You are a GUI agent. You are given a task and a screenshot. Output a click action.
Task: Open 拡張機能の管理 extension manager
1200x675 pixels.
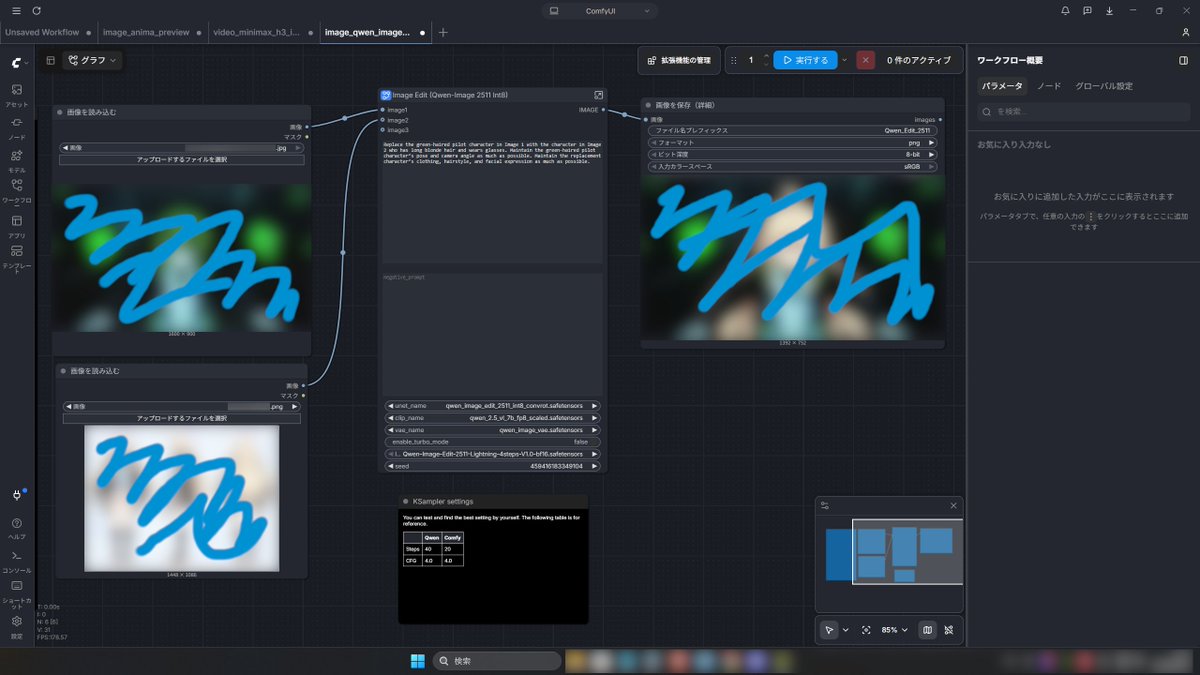(x=679, y=60)
